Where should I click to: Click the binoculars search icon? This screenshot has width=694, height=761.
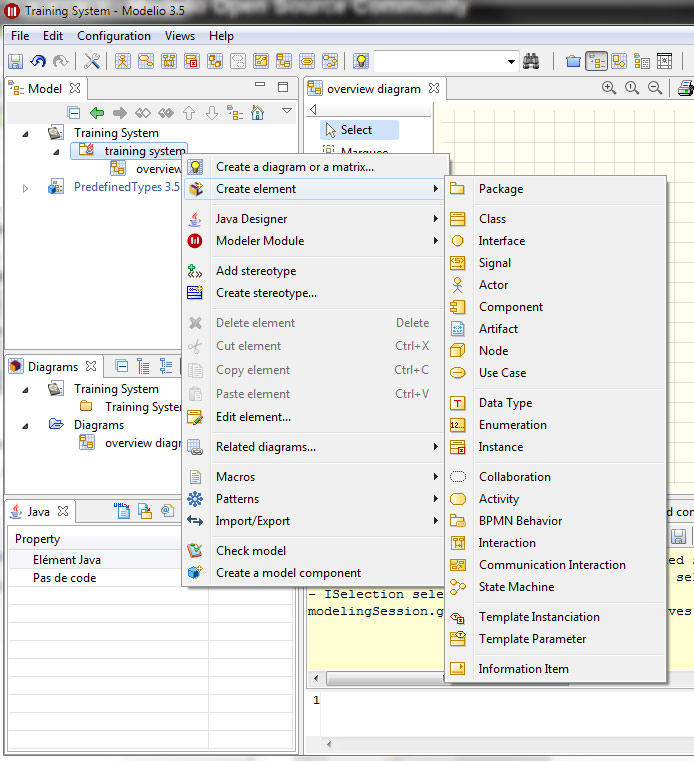531,61
